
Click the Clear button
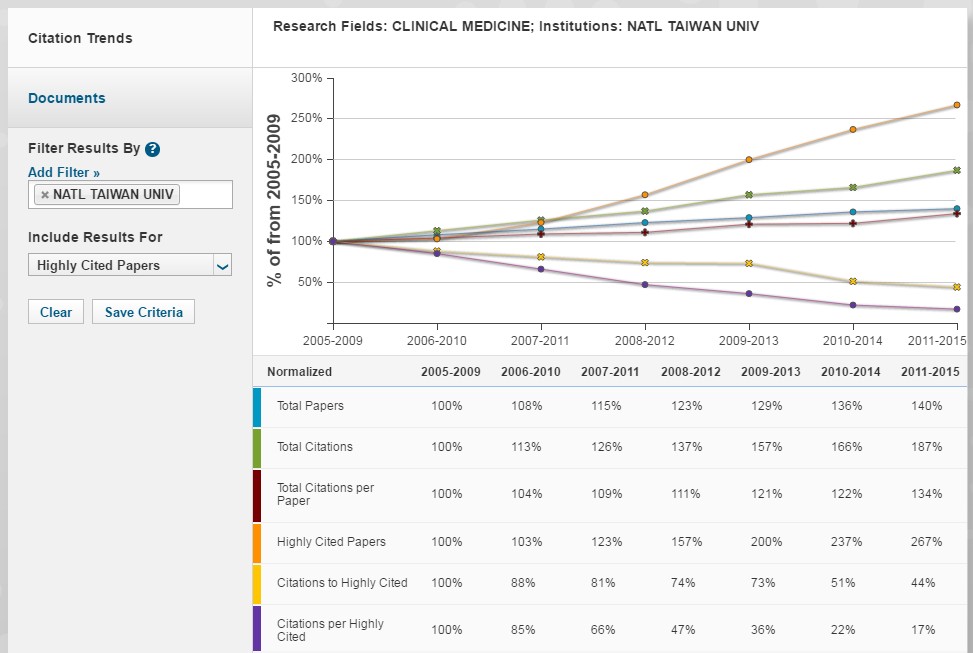tap(56, 312)
